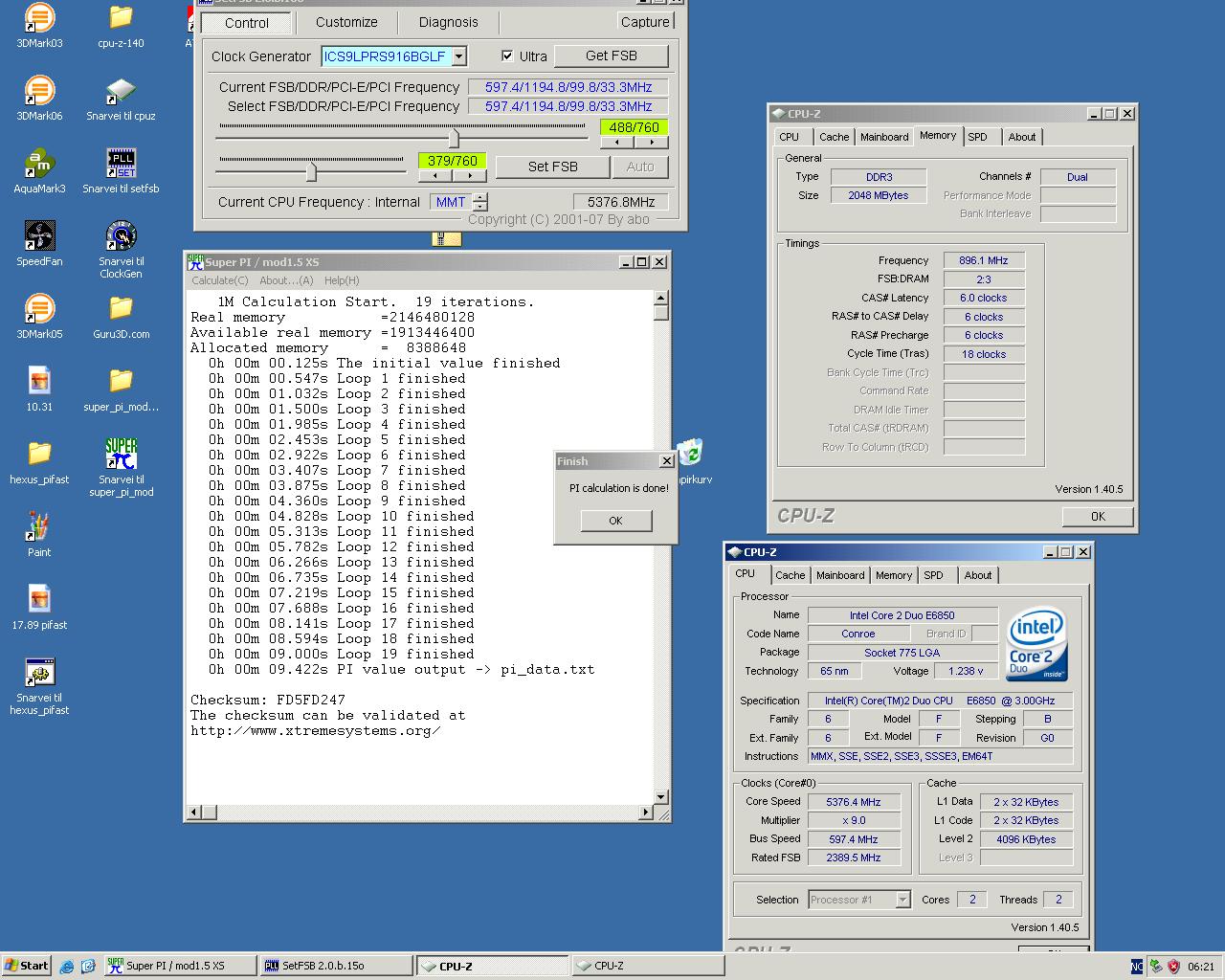This screenshot has width=1225, height=980.
Task: Launch AquaMark3 desktop icon
Action: (x=39, y=171)
